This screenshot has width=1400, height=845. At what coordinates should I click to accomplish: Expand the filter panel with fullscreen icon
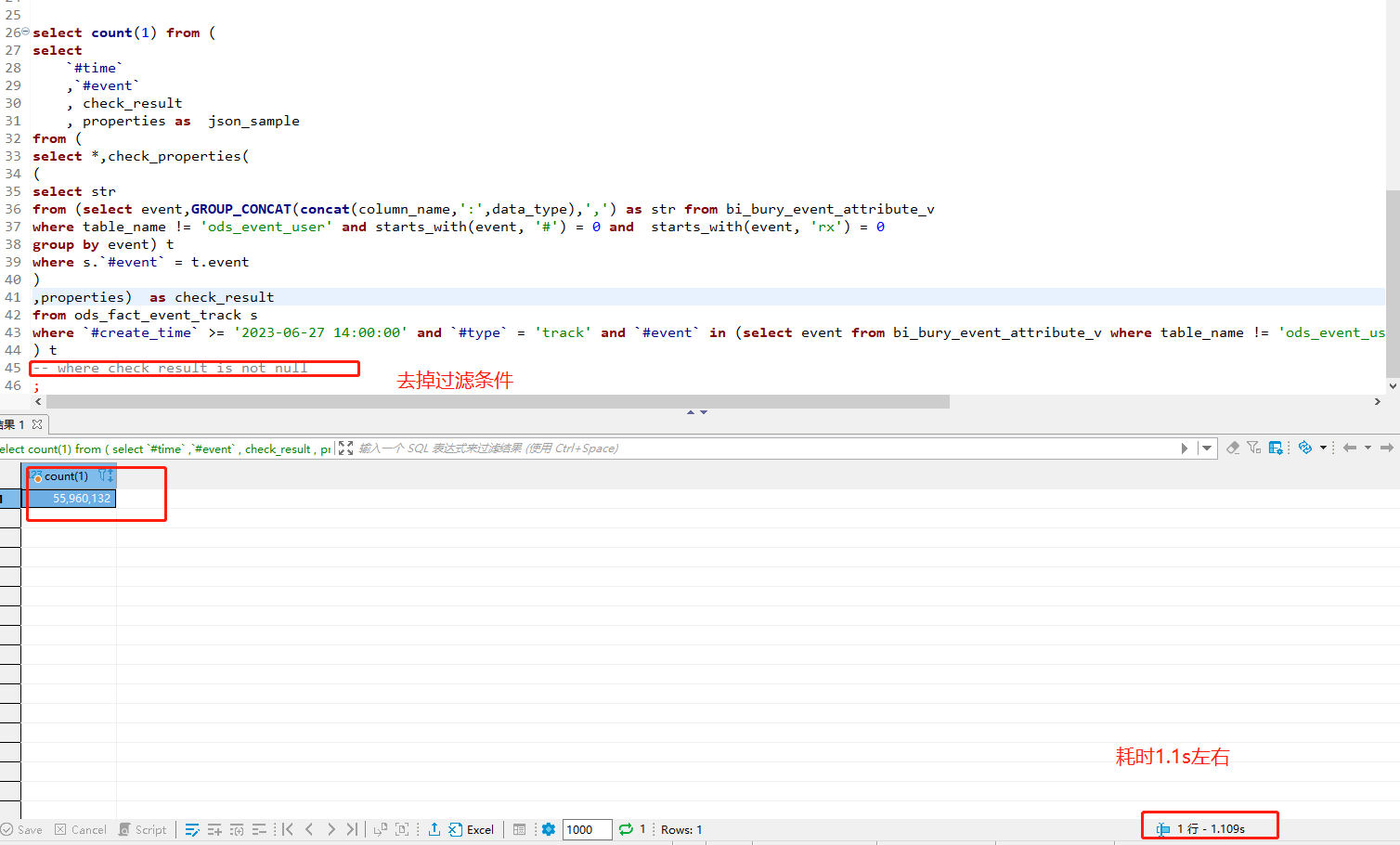[x=346, y=448]
